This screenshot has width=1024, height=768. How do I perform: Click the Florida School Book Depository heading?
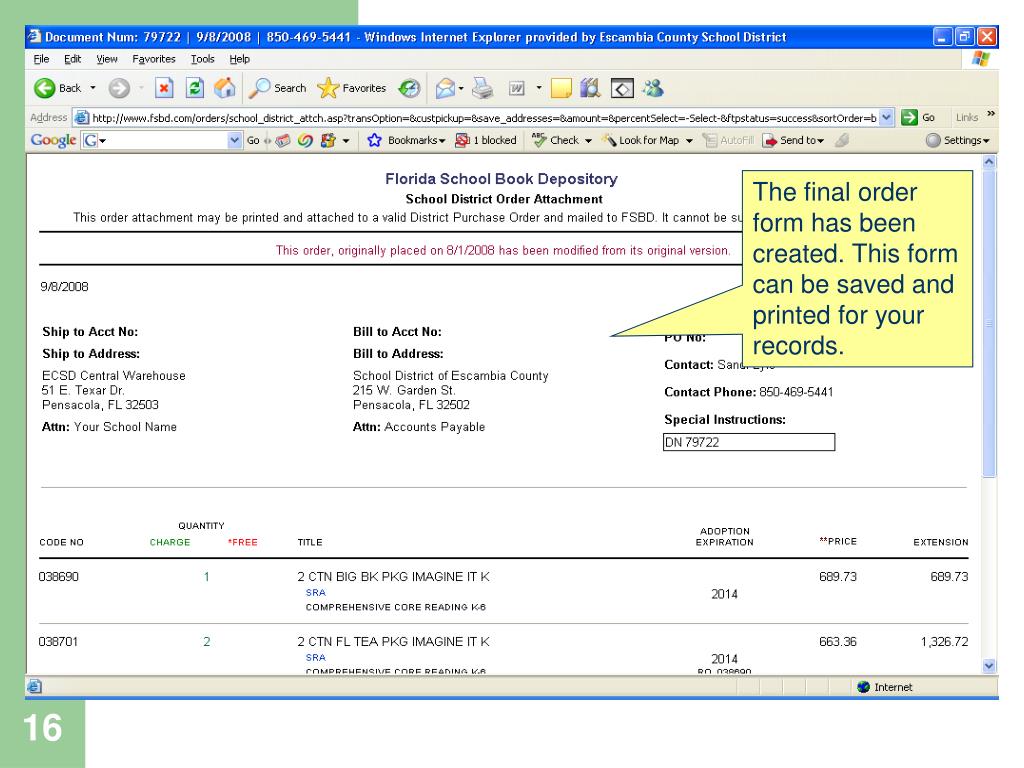501,179
